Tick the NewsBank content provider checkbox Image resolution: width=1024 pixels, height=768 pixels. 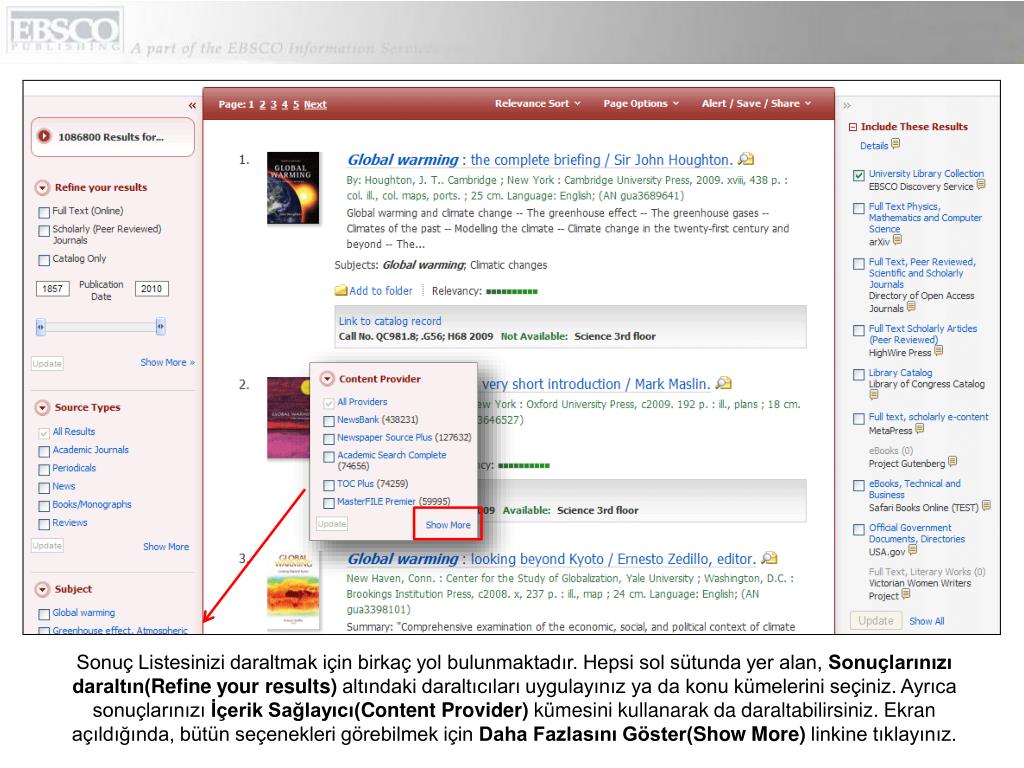point(329,421)
